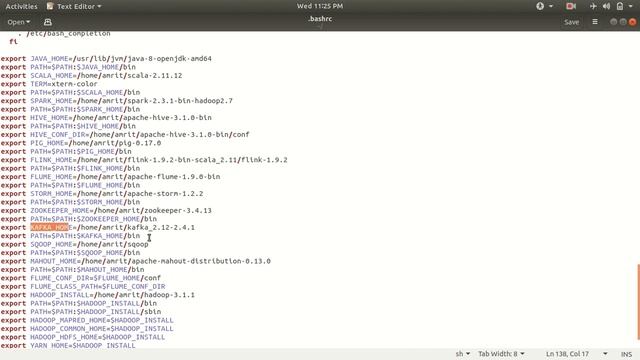Click the PATH=$PATH:$SQOOP_HOME/bin line
The width and height of the screenshot is (640, 360).
[70, 253]
